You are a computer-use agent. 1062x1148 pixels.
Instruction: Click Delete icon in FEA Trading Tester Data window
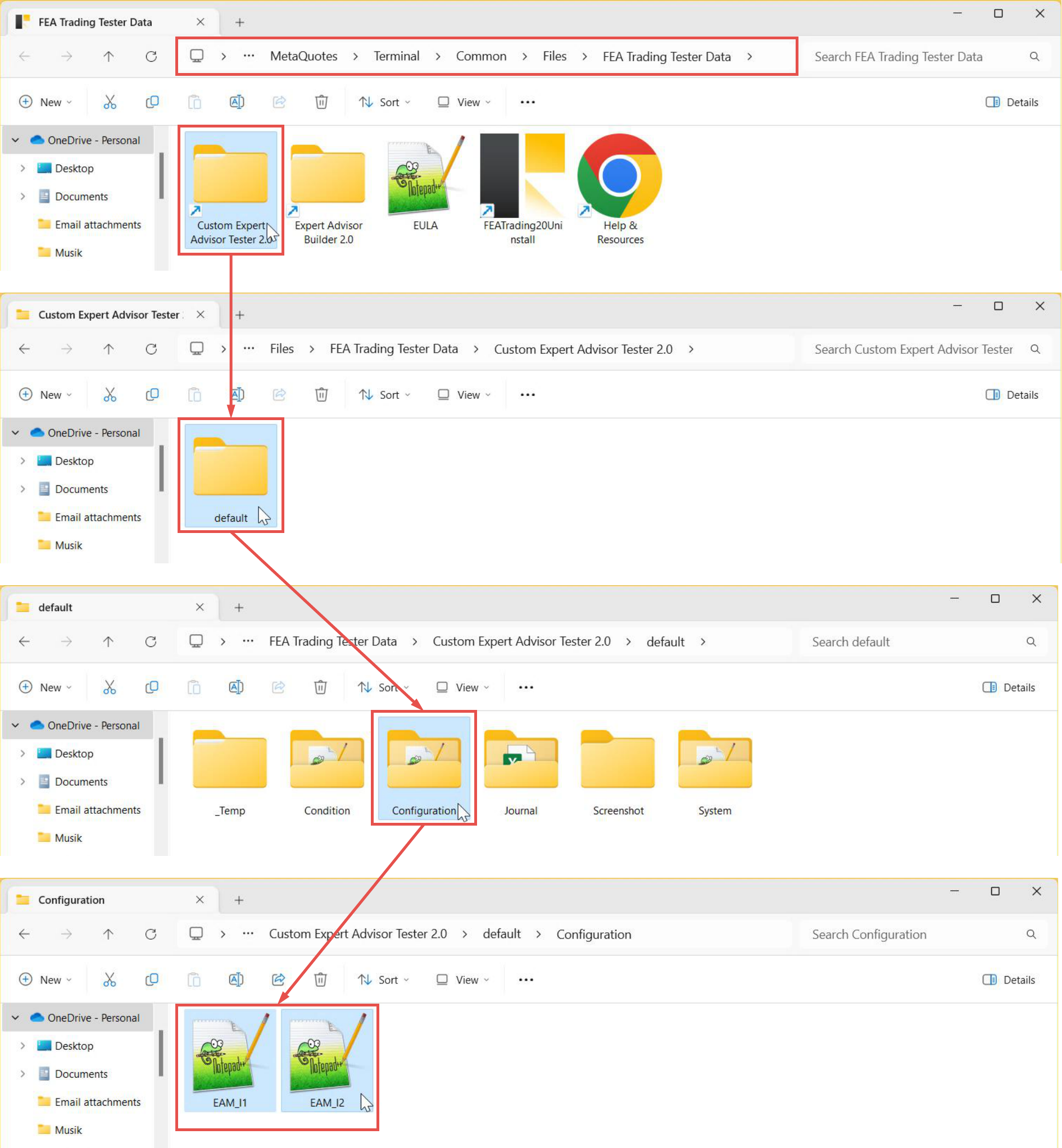(321, 102)
